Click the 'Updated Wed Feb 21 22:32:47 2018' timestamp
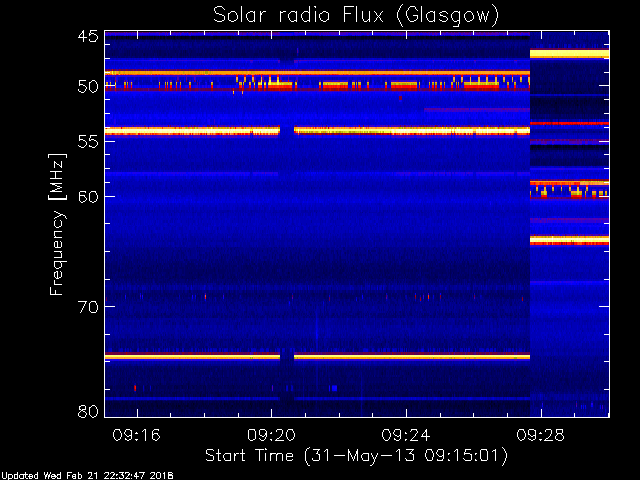640x480 pixels. pos(87,476)
